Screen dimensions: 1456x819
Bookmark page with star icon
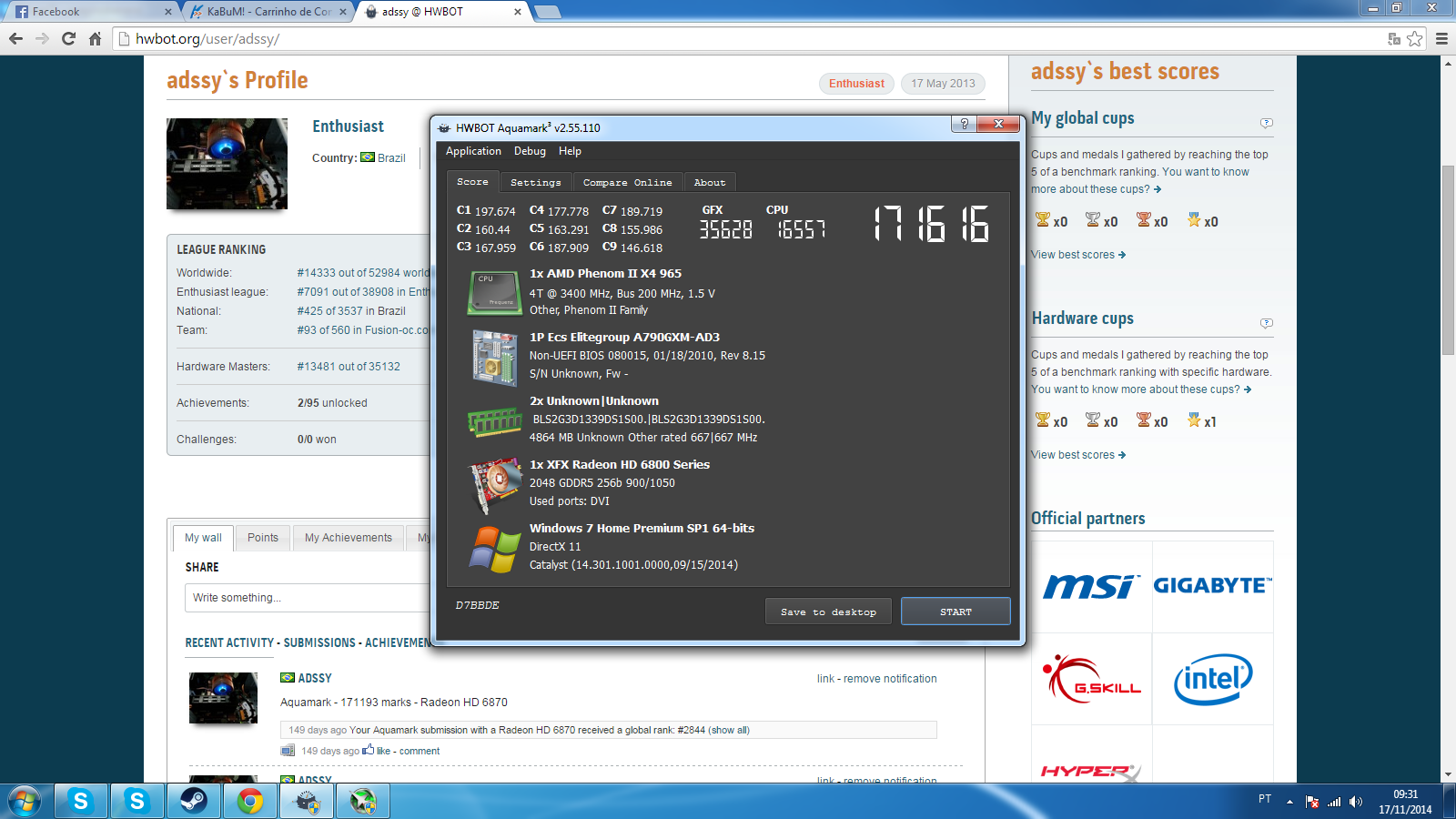pos(1414,38)
